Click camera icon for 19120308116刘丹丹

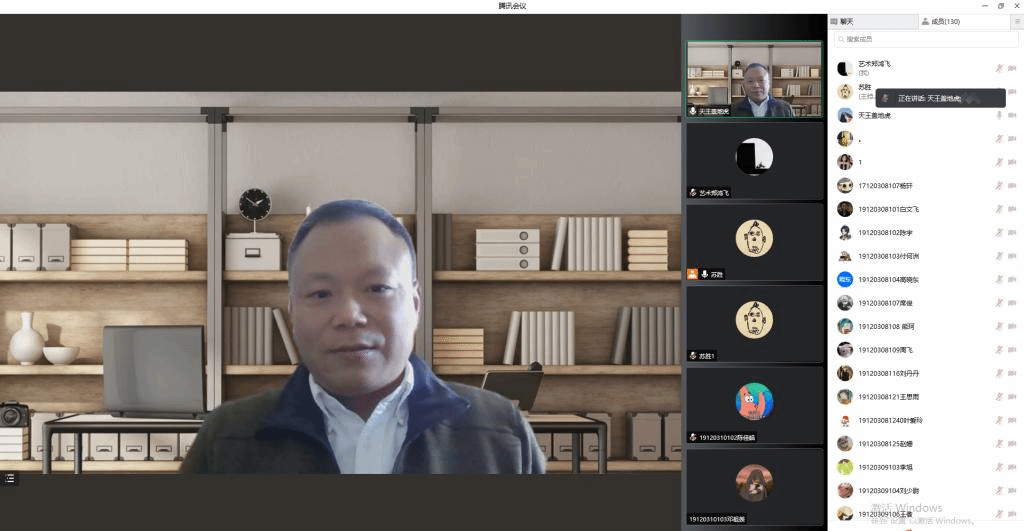click(1012, 373)
